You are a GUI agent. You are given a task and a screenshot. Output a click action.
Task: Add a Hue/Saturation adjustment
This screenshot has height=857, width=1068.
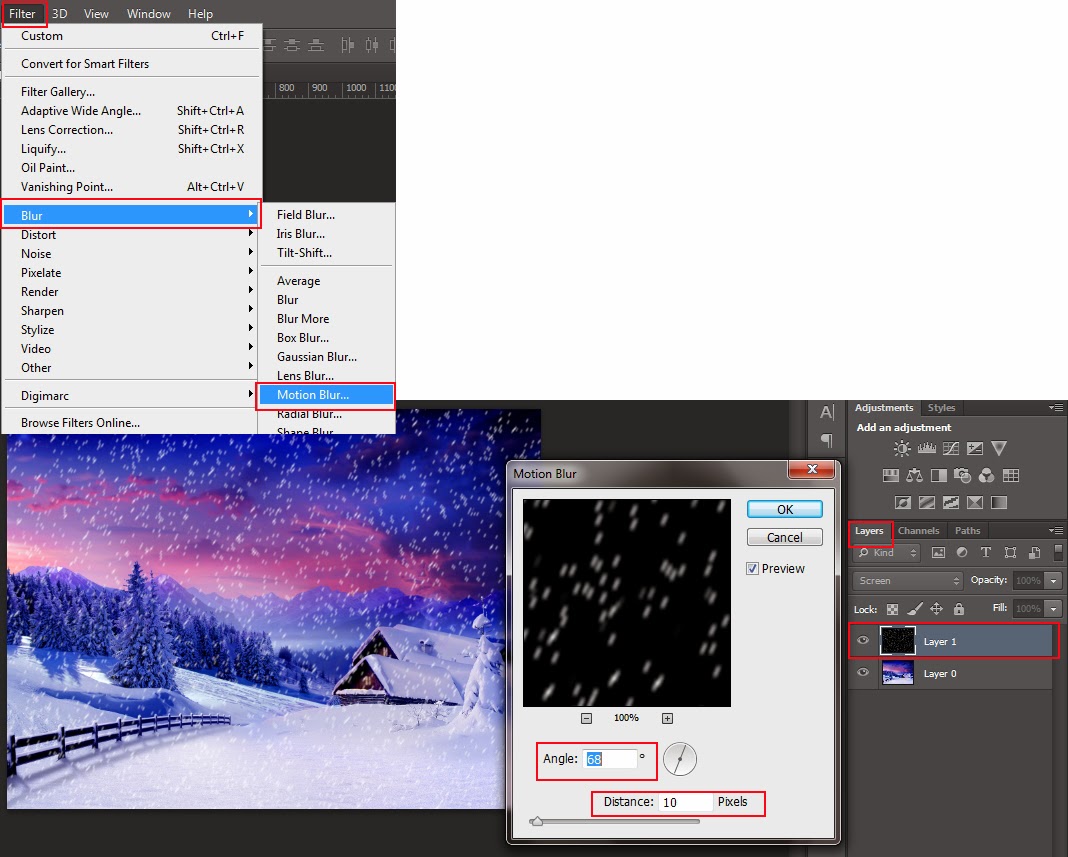click(x=889, y=475)
